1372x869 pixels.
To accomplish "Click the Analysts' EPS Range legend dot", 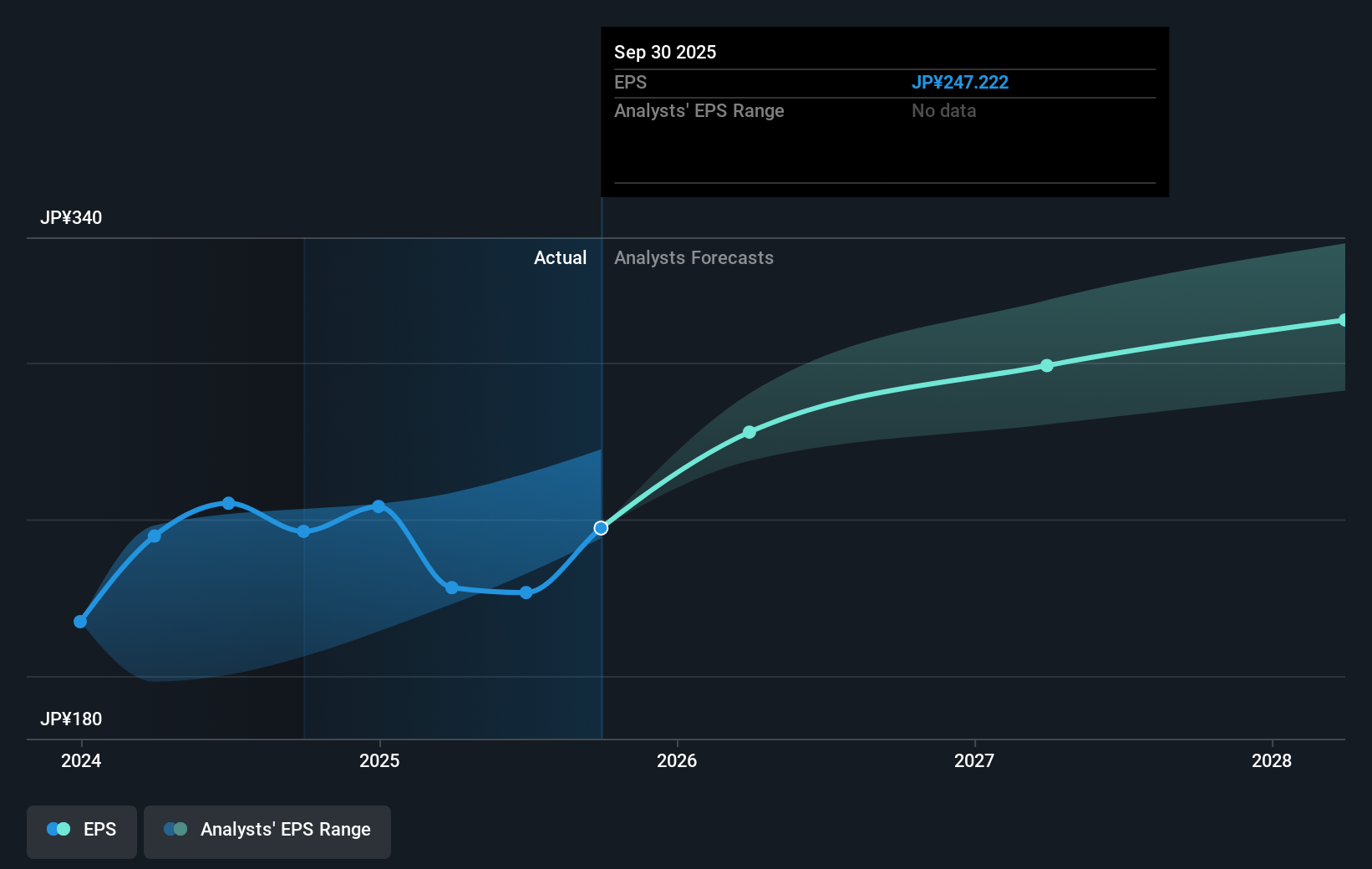I will [175, 829].
